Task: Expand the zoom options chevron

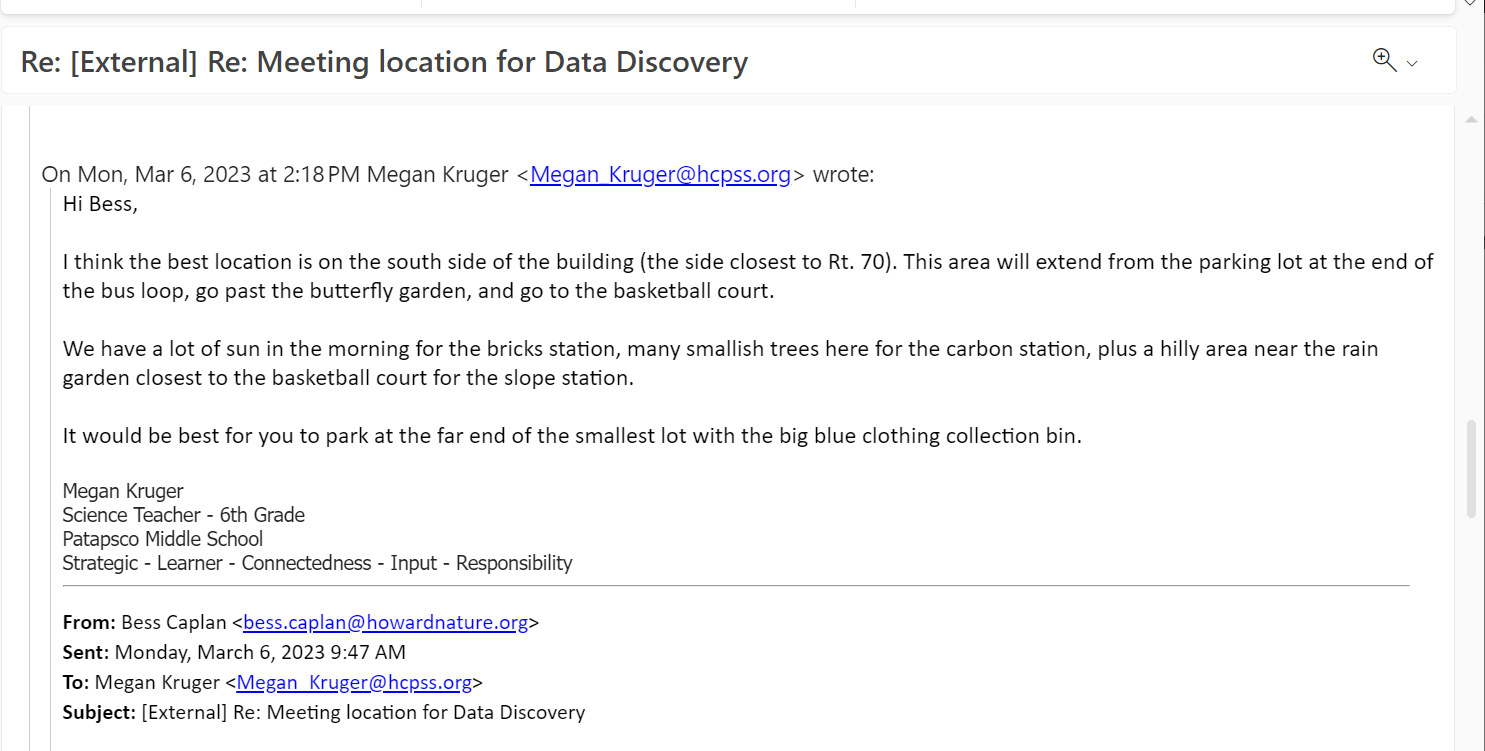Action: click(x=1412, y=64)
